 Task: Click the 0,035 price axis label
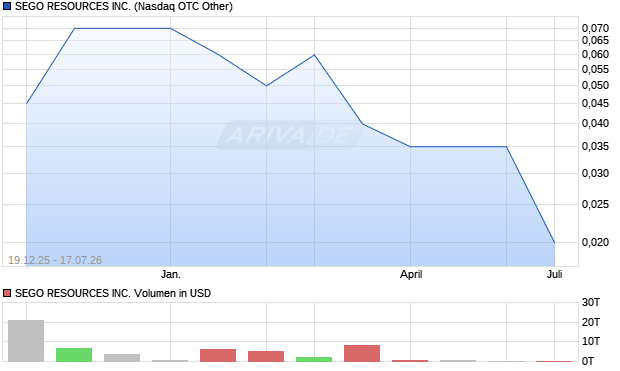595,146
